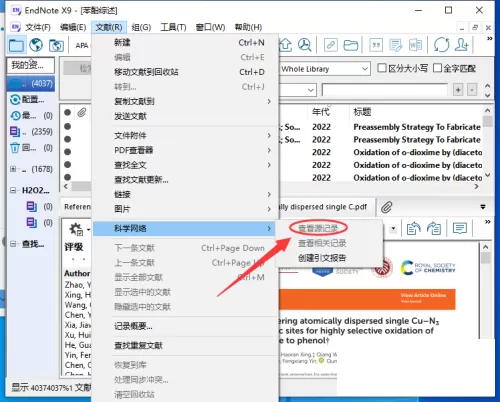Image resolution: width=500 pixels, height=402 pixels.
Task: Open the 编辑(E) menu
Action: tap(73, 27)
